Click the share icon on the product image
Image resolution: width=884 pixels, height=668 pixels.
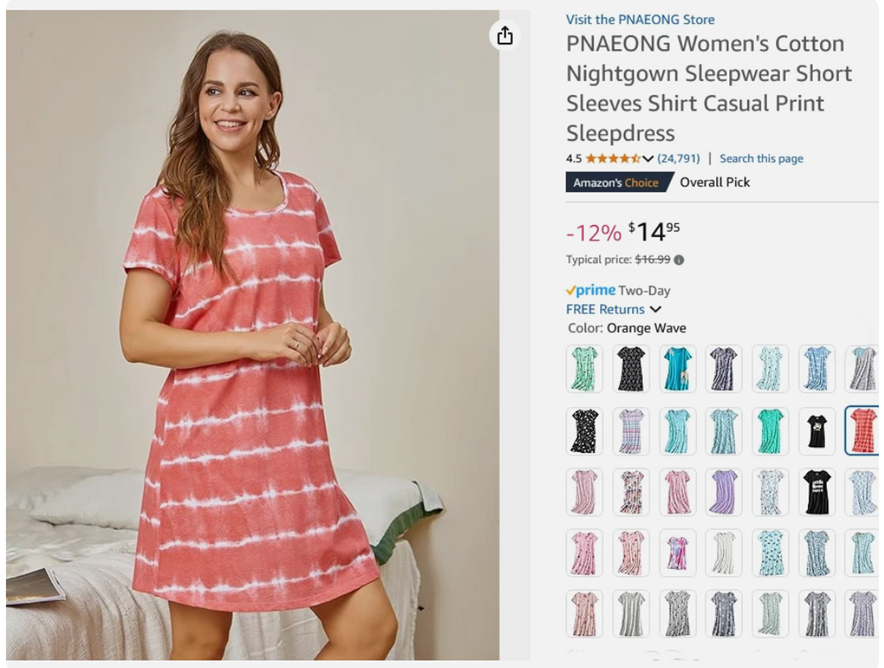tap(505, 34)
